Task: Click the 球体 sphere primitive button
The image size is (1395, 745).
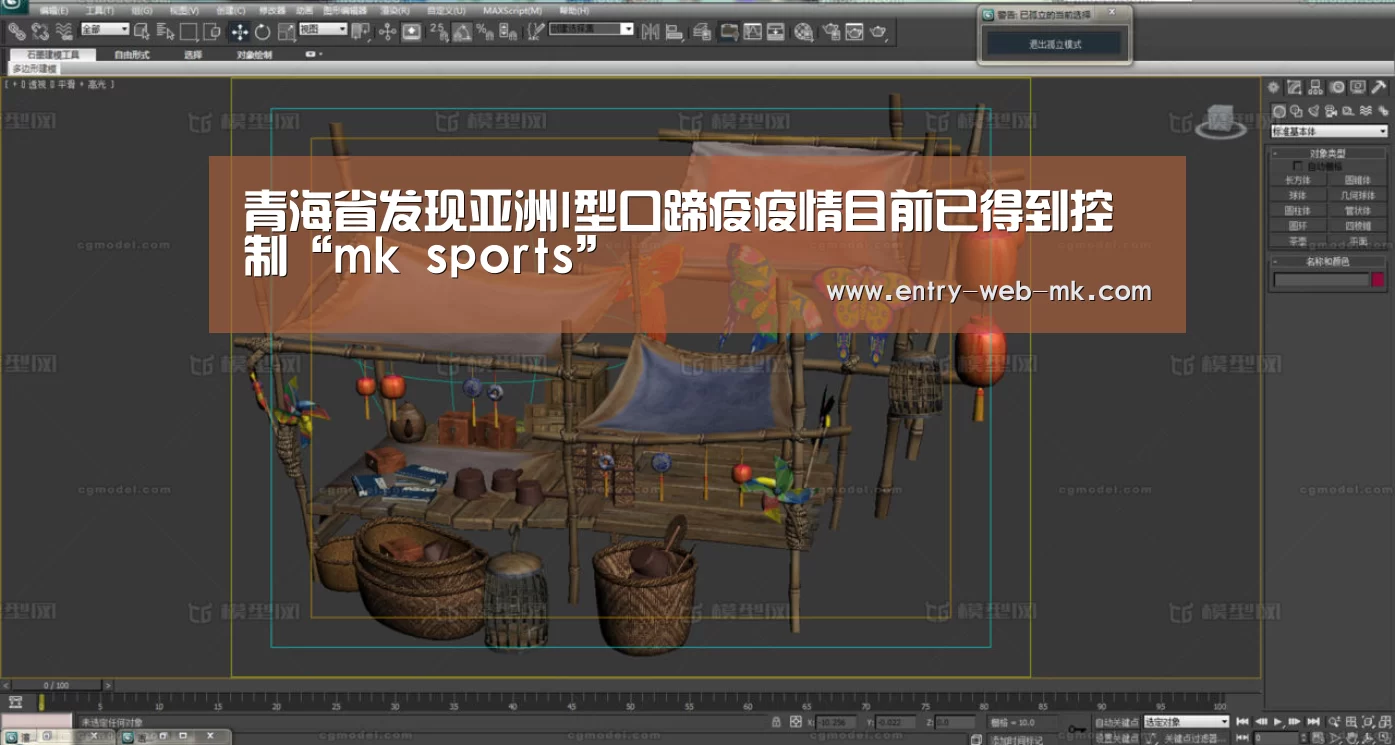Action: point(1298,196)
